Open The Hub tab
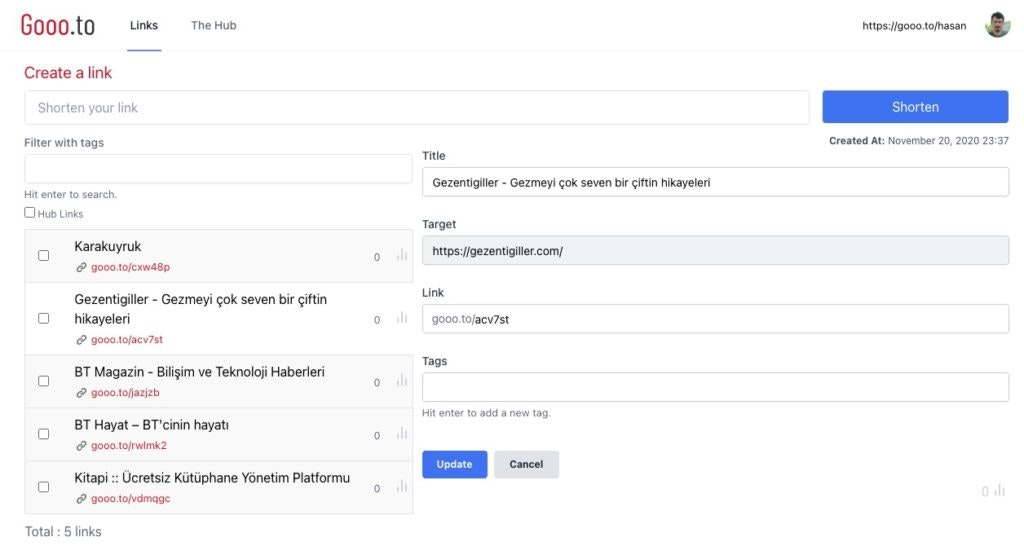This screenshot has height=555, width=1024. pyautogui.click(x=214, y=25)
